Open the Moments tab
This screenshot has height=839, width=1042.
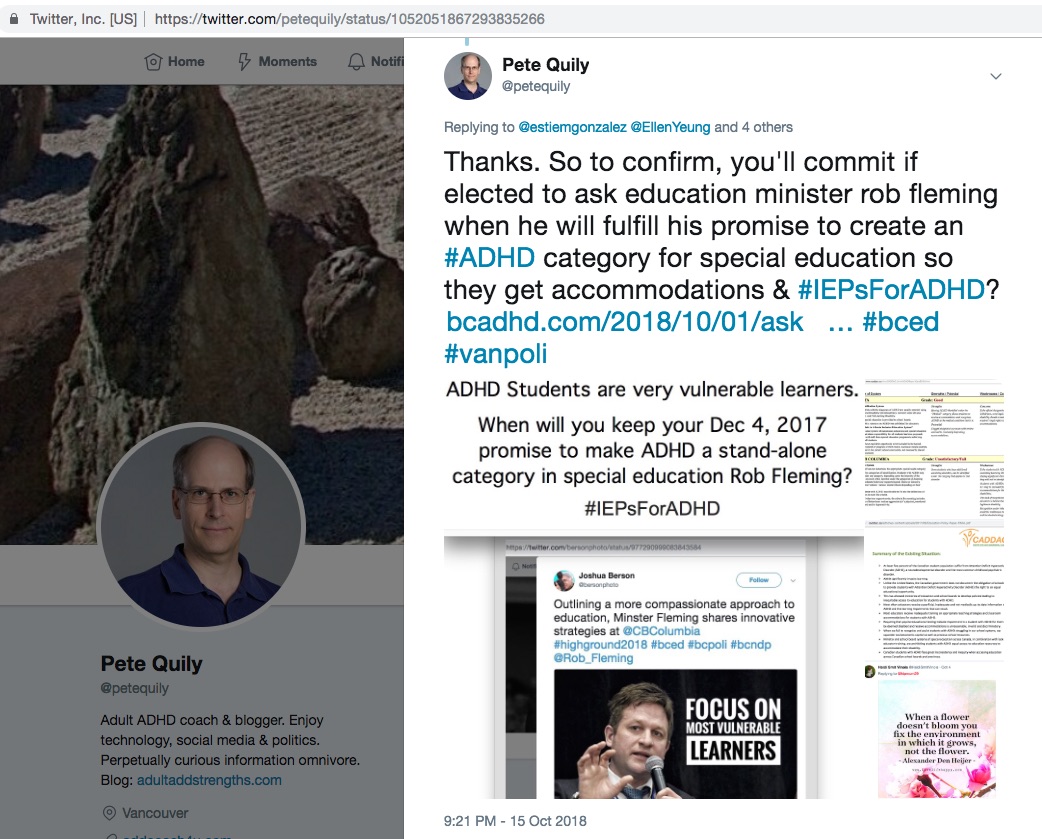tap(289, 61)
